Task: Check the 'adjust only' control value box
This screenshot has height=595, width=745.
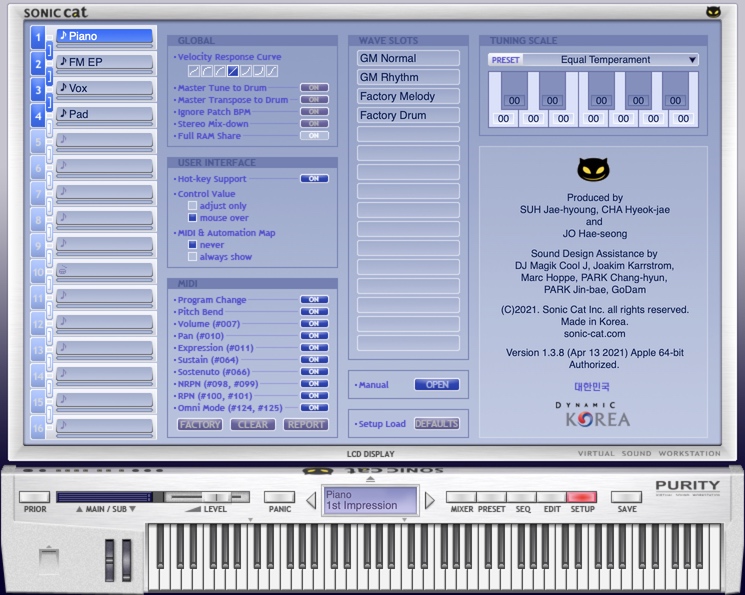Action: [192, 205]
